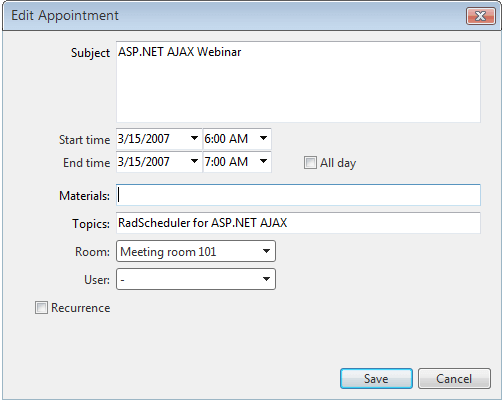Screen dimensions: 502x401
Task: Open the Start time date picker arrow
Action: click(194, 138)
